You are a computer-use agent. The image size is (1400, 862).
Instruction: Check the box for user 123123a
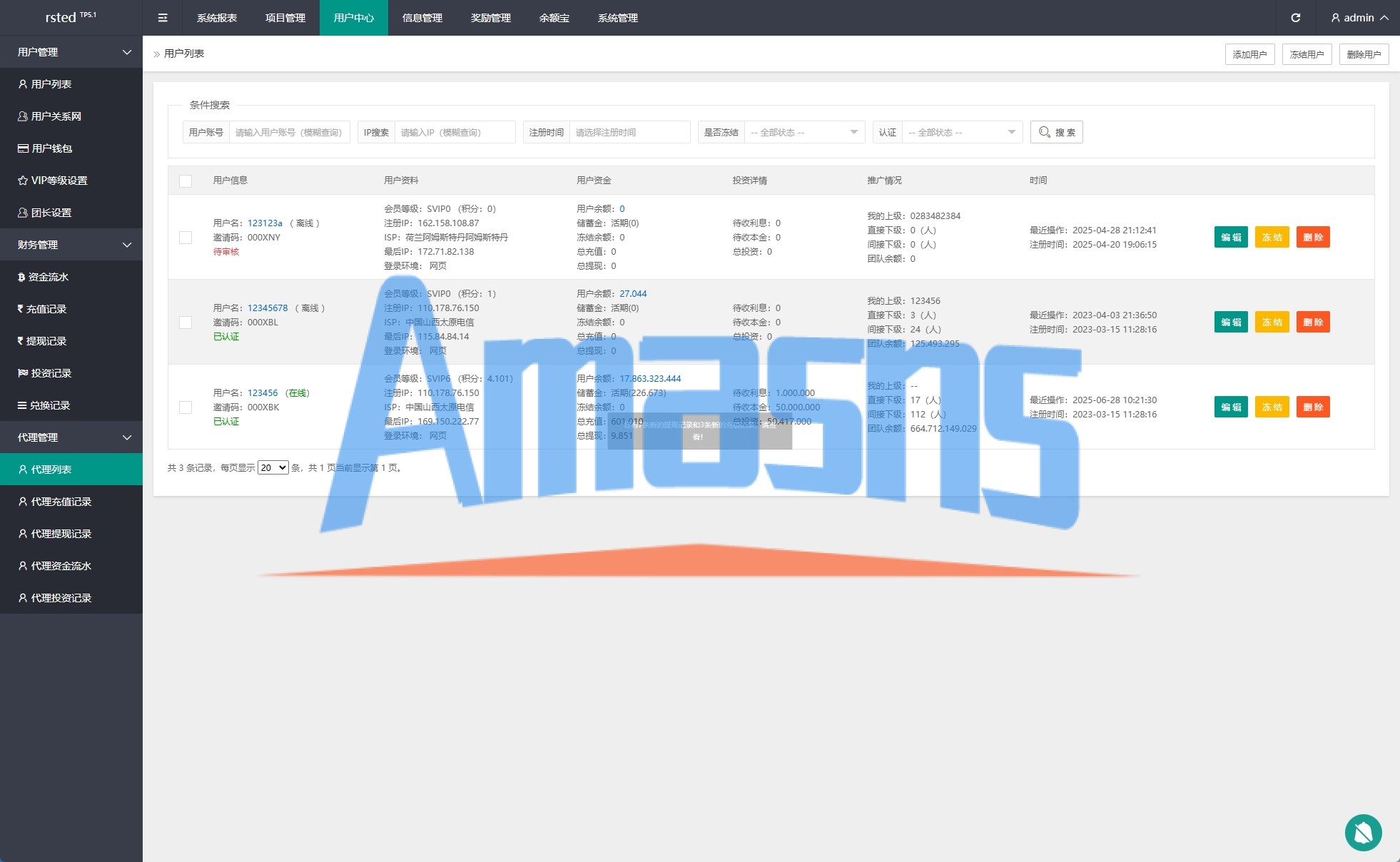pyautogui.click(x=186, y=237)
